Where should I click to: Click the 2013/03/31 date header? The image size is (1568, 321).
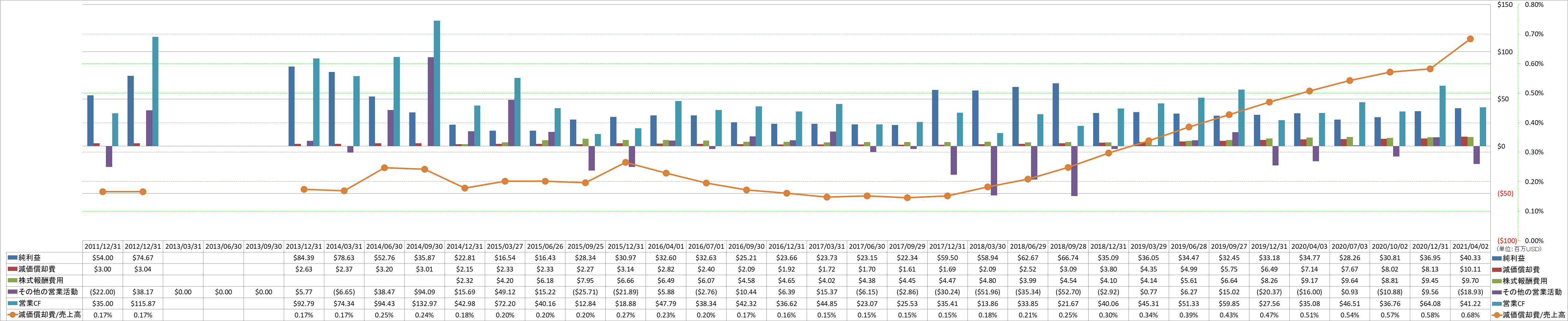(x=183, y=246)
